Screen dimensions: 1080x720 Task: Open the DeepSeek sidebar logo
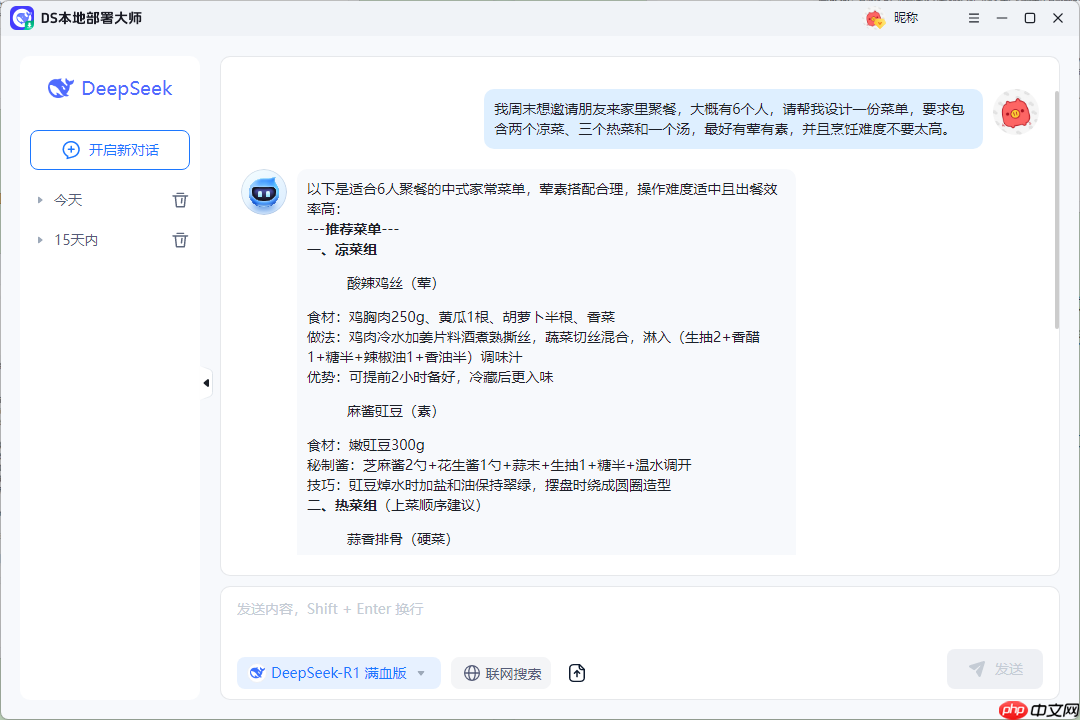(x=109, y=88)
